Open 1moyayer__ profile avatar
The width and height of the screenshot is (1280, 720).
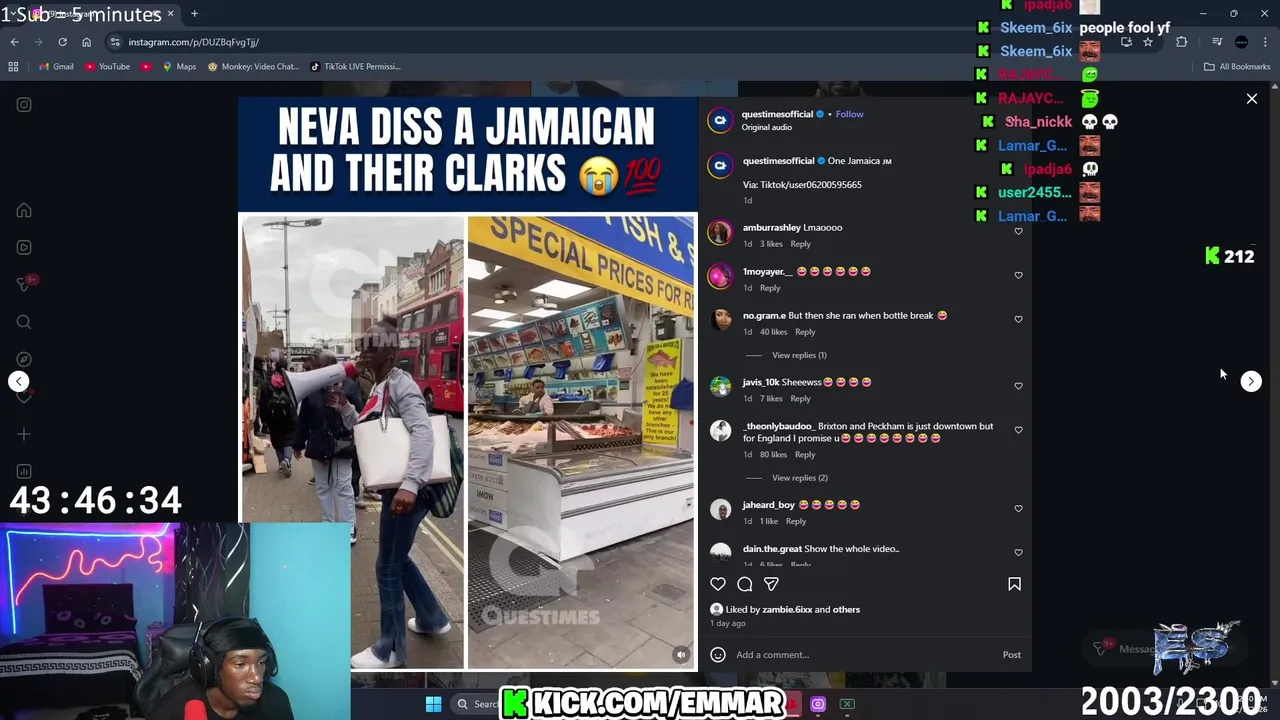(x=720, y=276)
